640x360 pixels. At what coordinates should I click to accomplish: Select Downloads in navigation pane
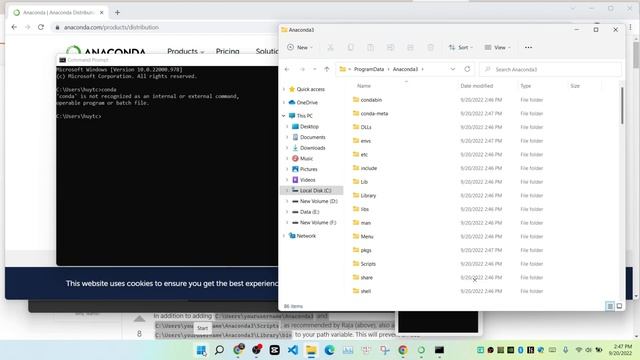pyautogui.click(x=313, y=148)
